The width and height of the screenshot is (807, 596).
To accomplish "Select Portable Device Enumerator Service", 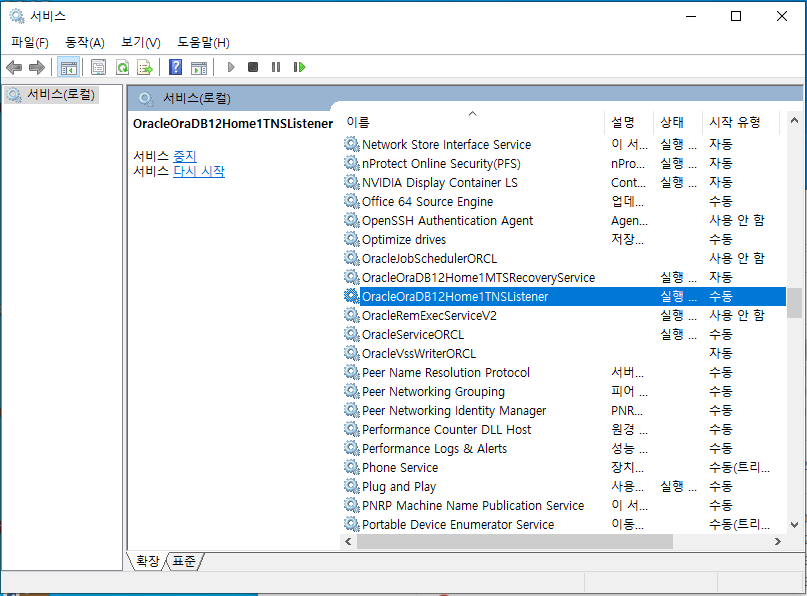I will pyautogui.click(x=458, y=524).
